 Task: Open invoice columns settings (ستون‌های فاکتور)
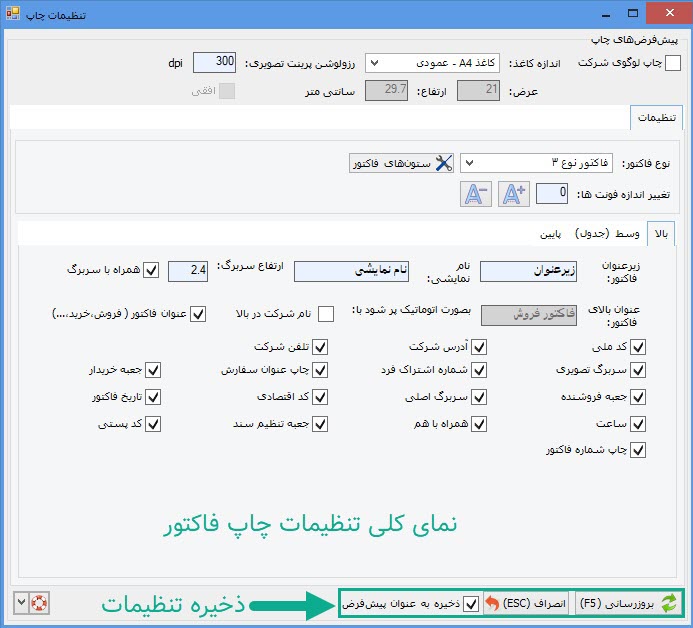pyautogui.click(x=400, y=162)
